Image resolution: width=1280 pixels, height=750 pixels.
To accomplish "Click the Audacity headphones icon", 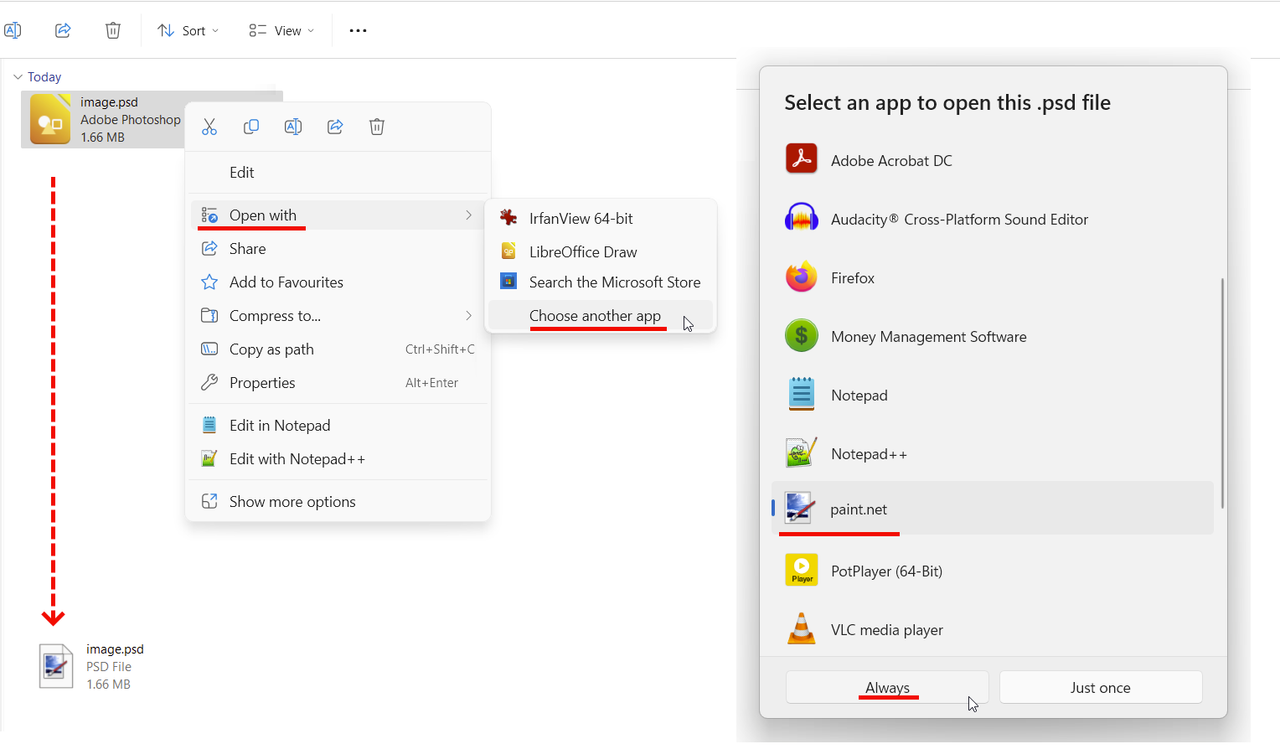I will 801,218.
